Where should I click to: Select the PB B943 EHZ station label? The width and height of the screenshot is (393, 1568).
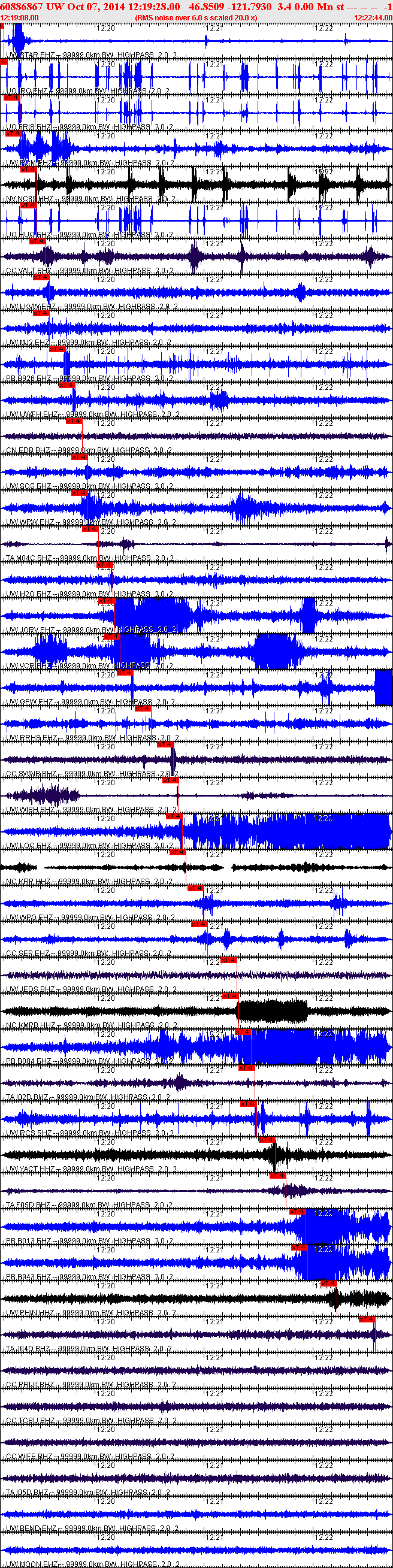pyautogui.click(x=90, y=1276)
